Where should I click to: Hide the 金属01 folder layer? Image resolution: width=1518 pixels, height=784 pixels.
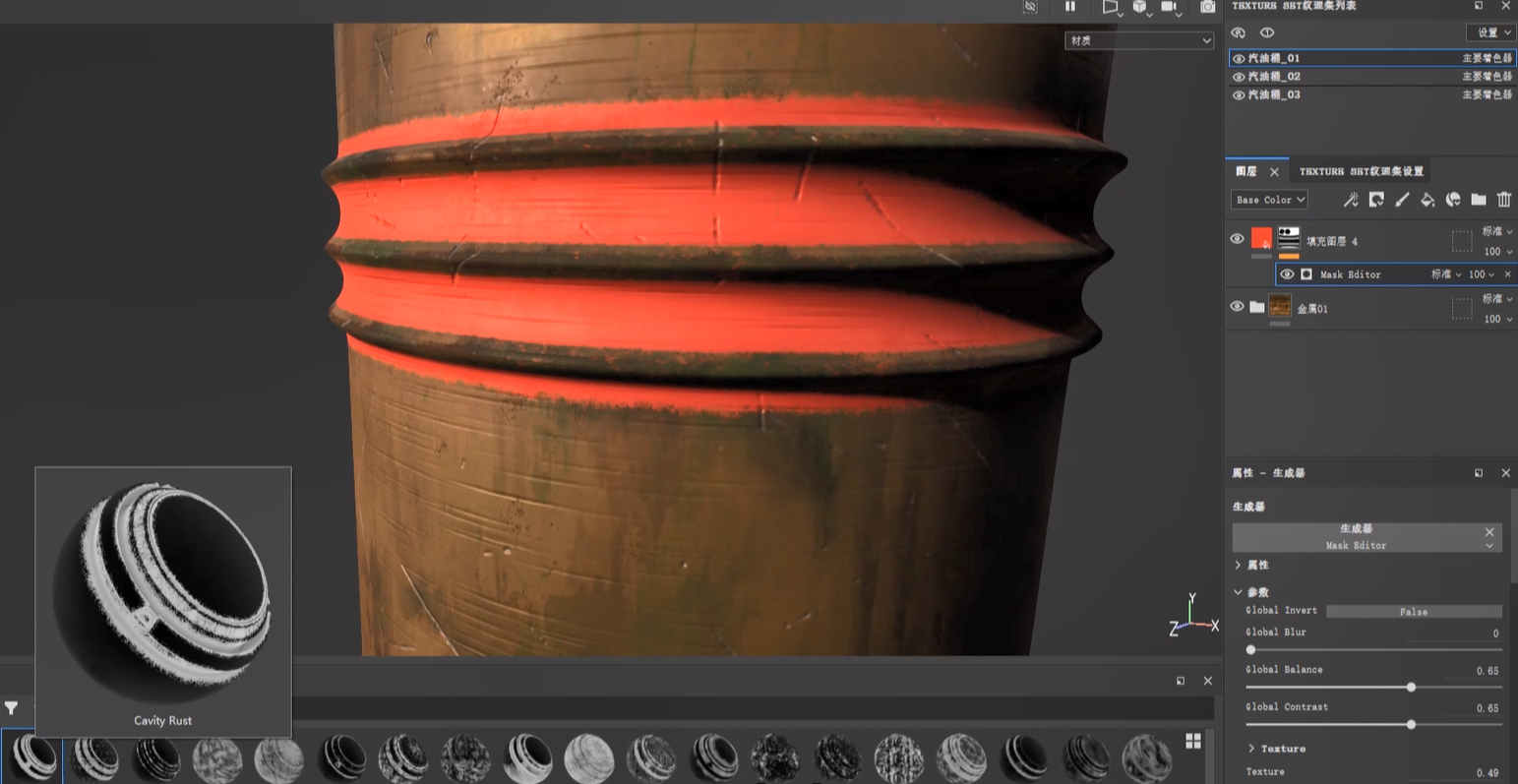tap(1238, 307)
